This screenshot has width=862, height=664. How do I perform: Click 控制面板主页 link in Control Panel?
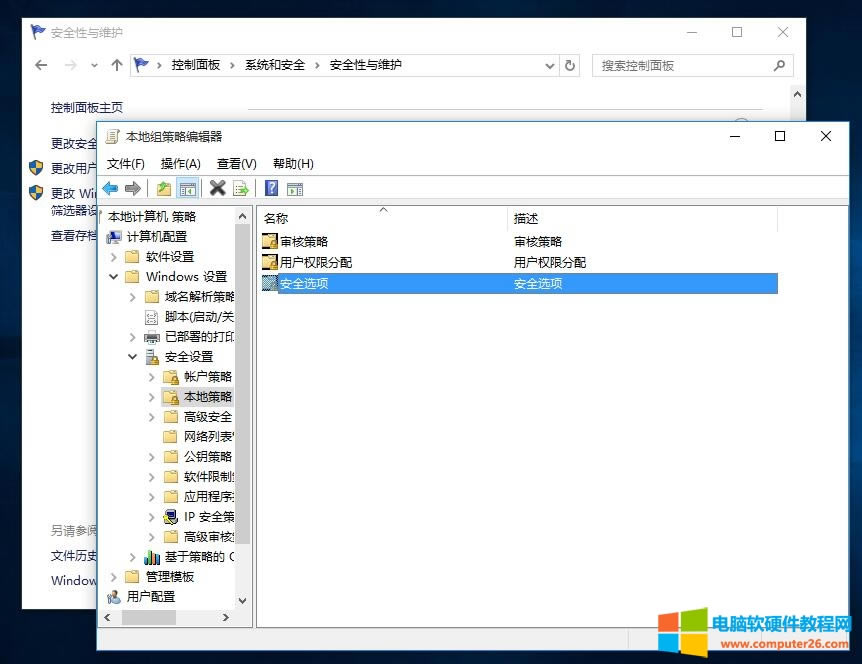click(x=87, y=107)
